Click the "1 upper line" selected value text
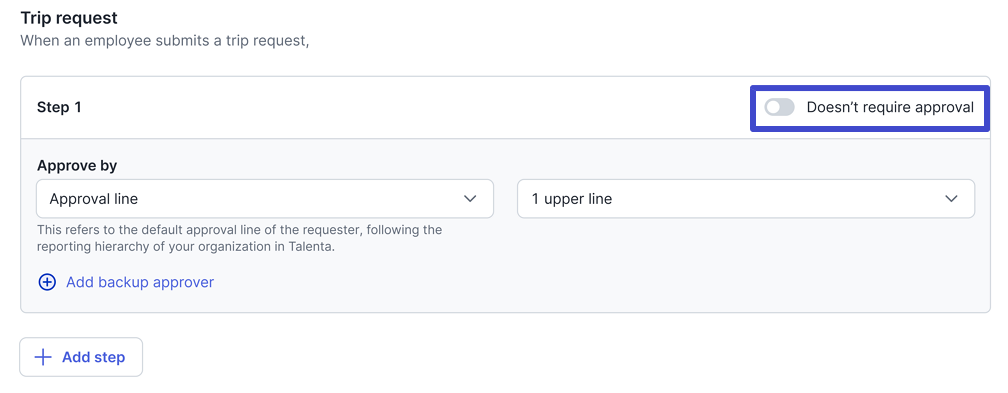This screenshot has height=393, width=1008. click(572, 199)
